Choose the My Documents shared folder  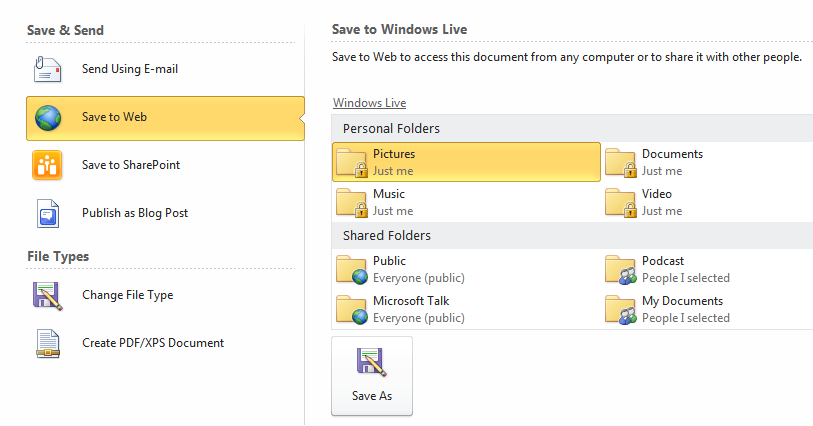click(x=707, y=309)
